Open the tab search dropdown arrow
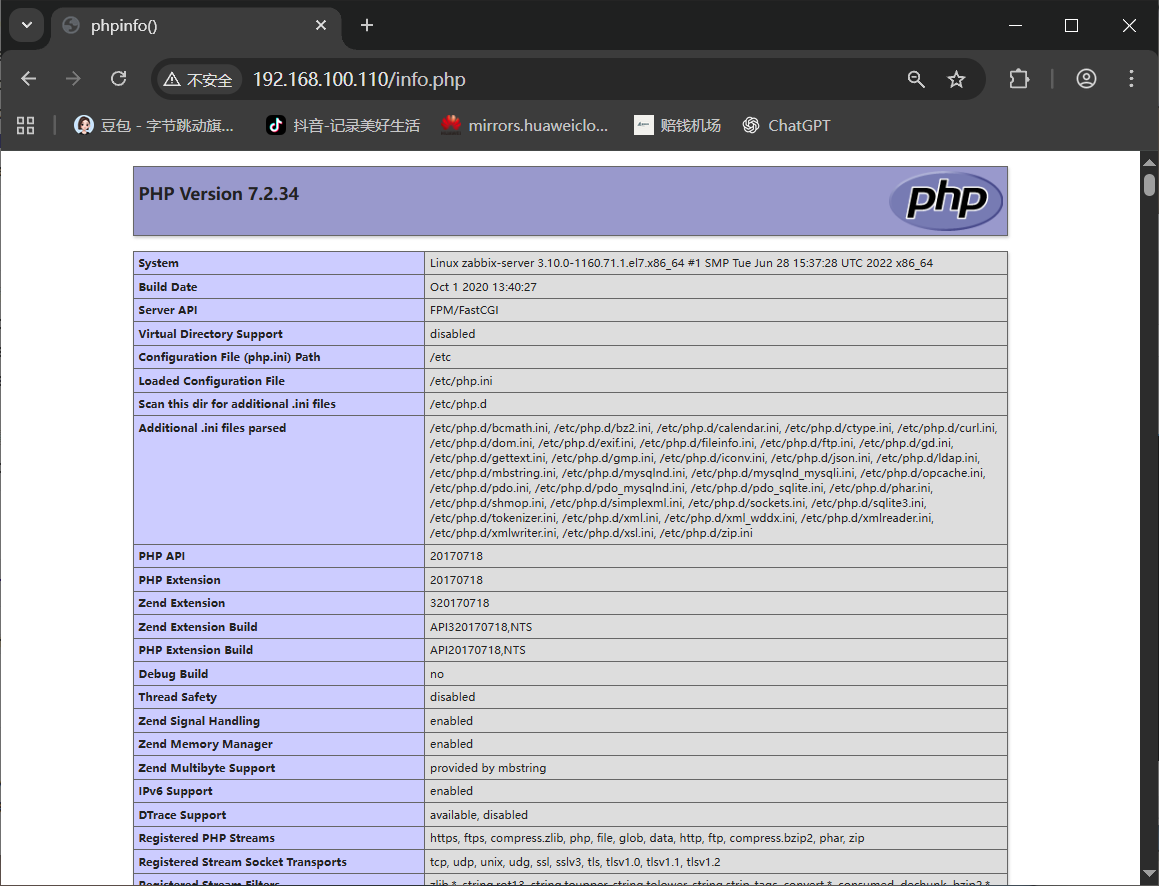Screen dimensions: 1159x886 (27, 25)
